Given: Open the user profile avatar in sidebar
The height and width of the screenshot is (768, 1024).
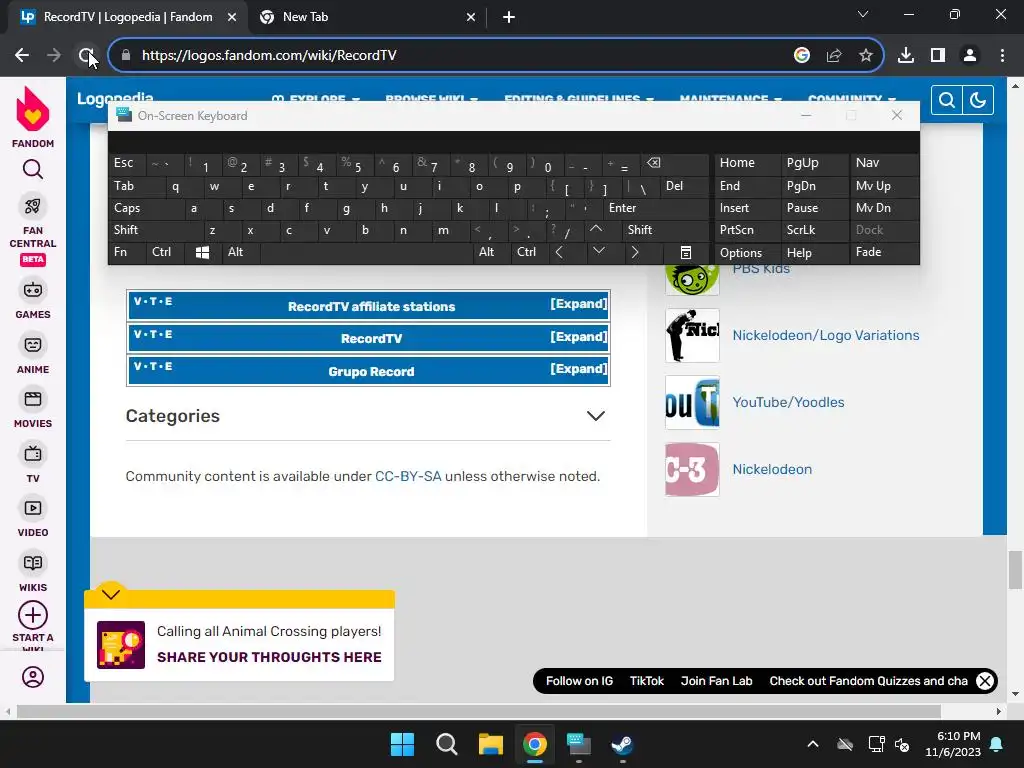Looking at the screenshot, I should [33, 677].
